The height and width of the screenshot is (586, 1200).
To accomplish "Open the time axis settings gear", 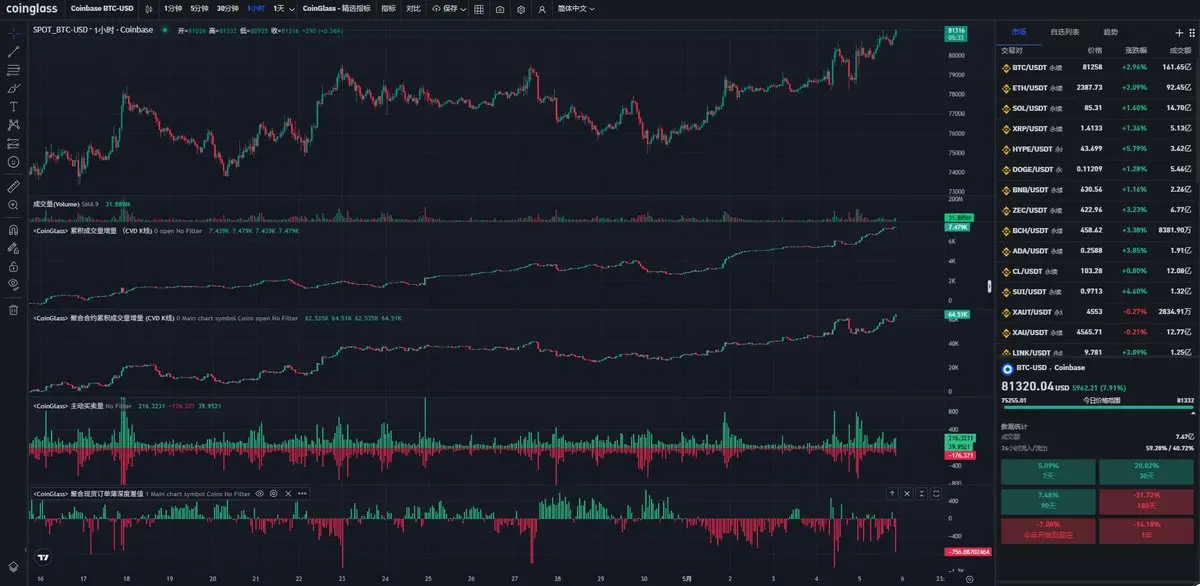I will tap(969, 579).
